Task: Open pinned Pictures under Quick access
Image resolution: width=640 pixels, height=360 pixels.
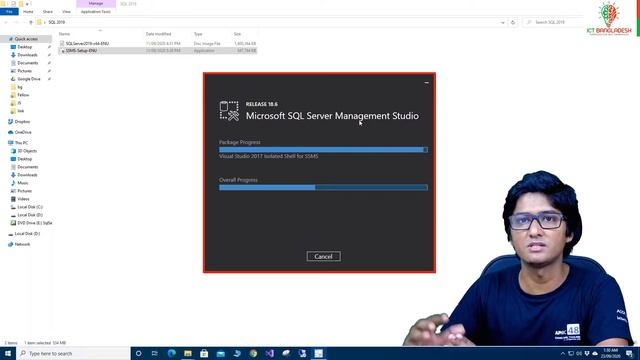Action: pos(24,71)
